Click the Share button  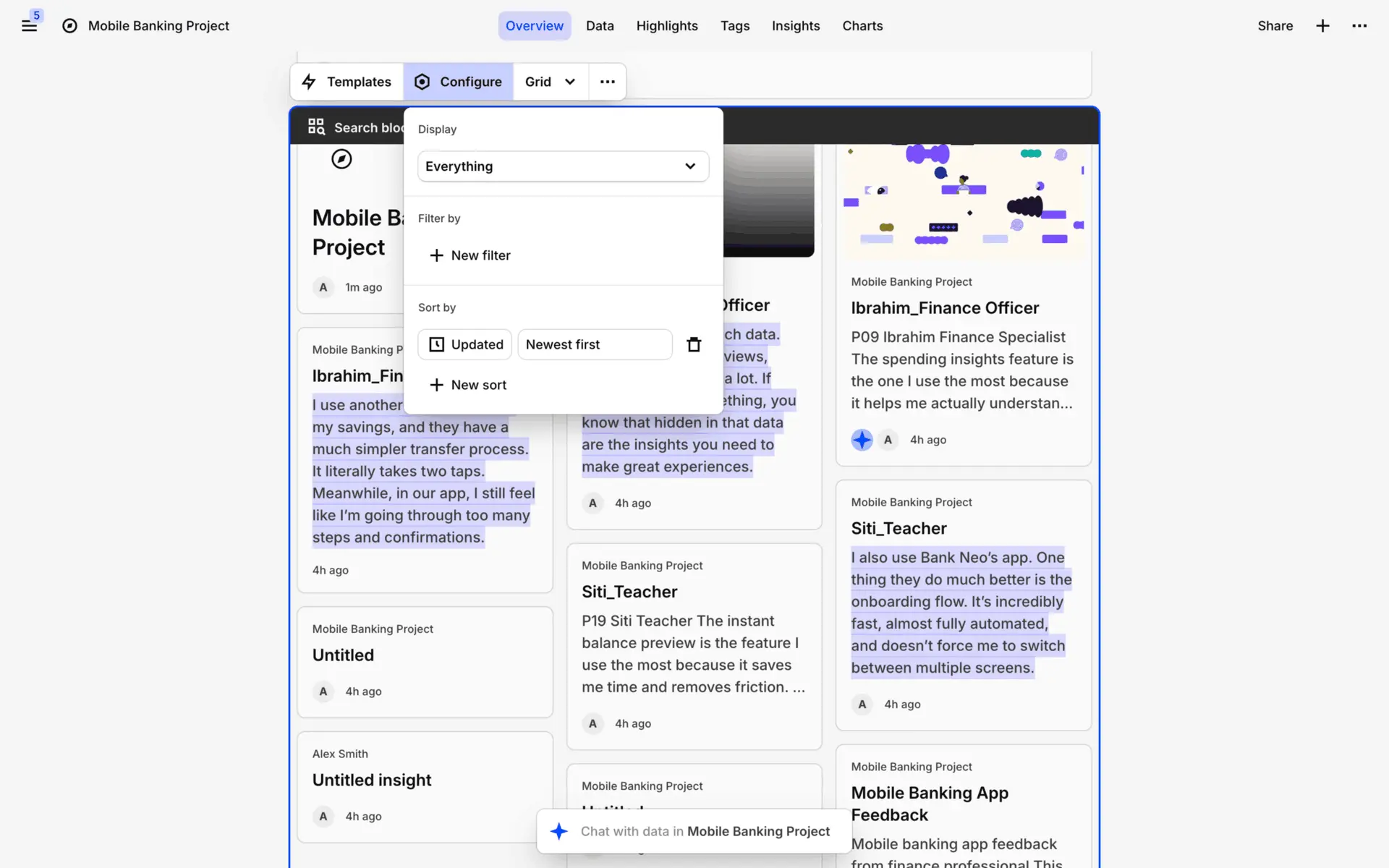(x=1275, y=26)
